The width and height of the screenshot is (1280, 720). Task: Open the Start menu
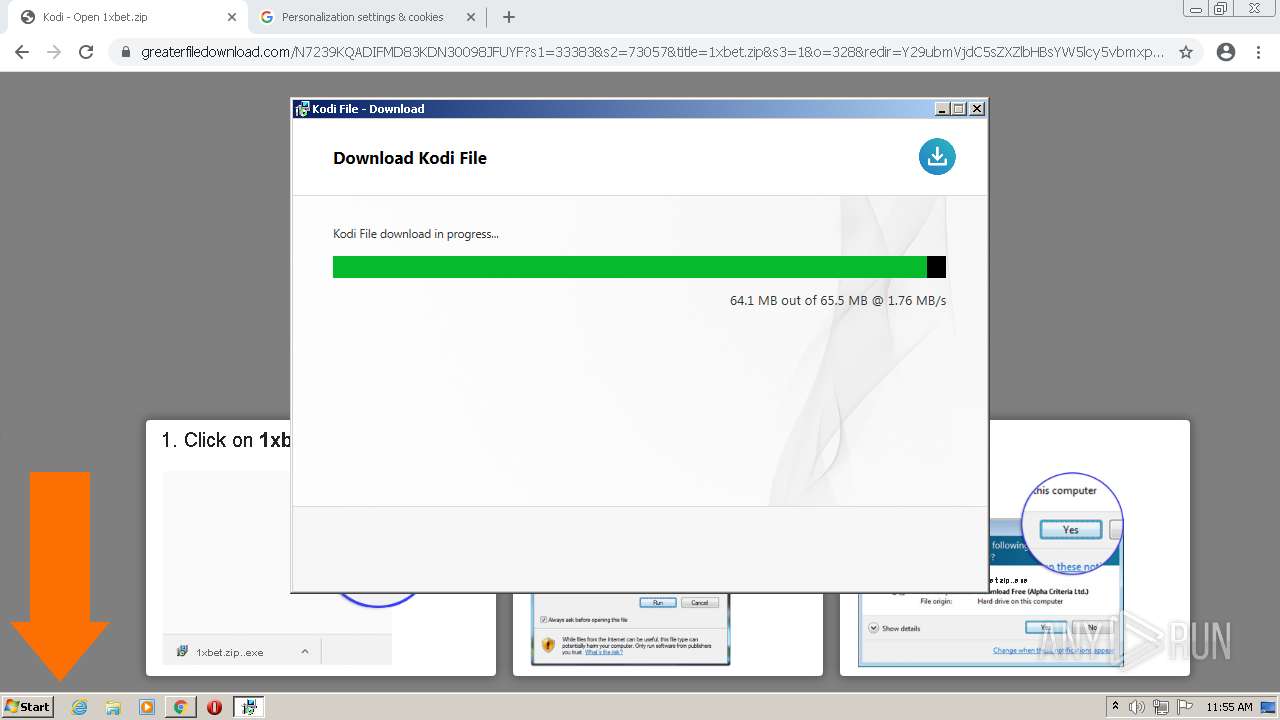click(x=28, y=707)
